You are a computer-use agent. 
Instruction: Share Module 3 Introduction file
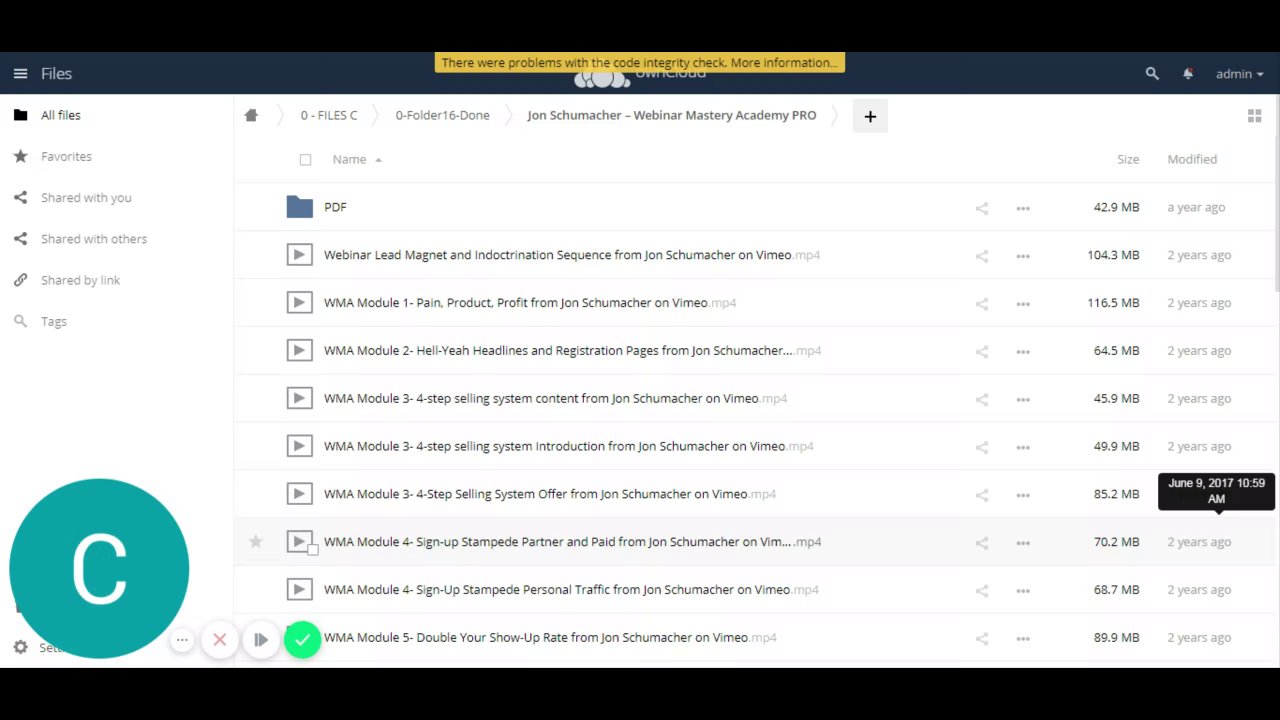[982, 447]
